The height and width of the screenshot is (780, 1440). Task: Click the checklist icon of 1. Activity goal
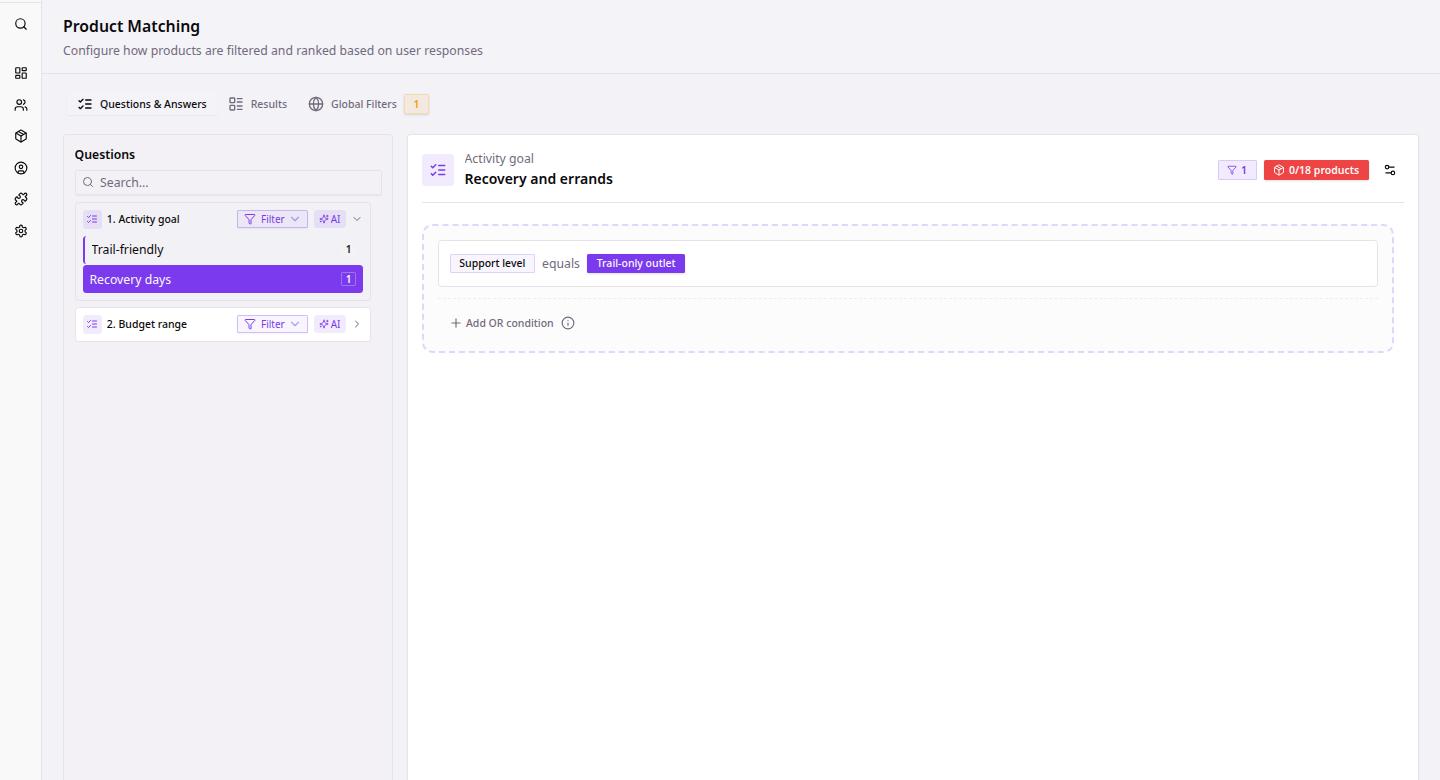pos(93,219)
